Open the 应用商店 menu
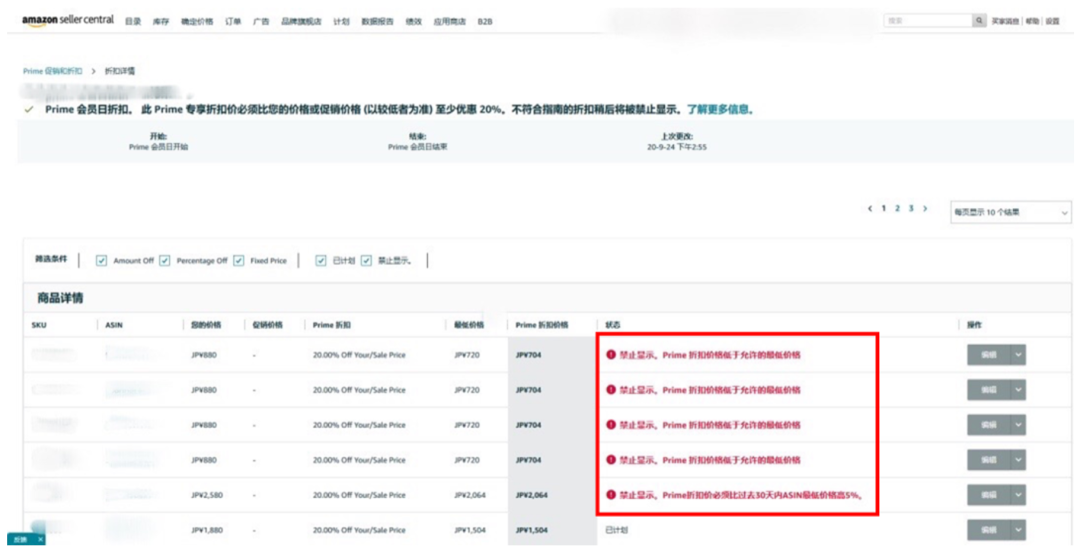The height and width of the screenshot is (556, 1080). [450, 21]
